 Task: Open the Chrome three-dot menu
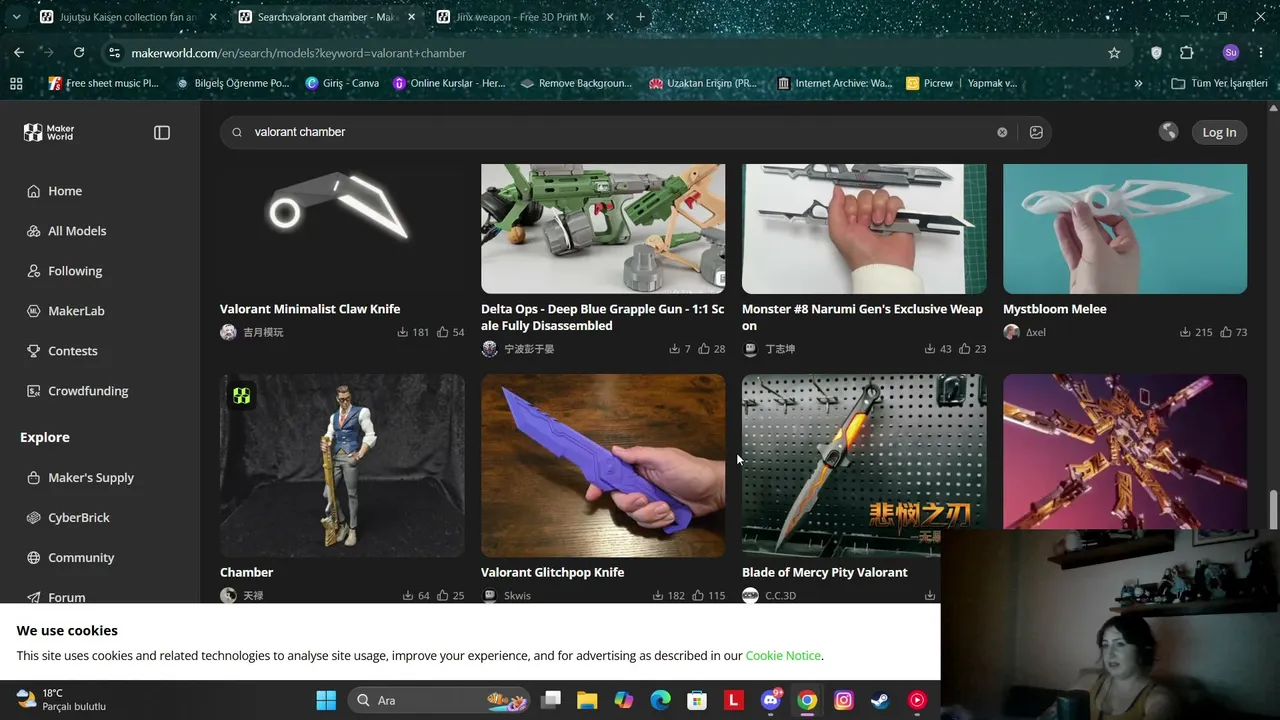1261,53
